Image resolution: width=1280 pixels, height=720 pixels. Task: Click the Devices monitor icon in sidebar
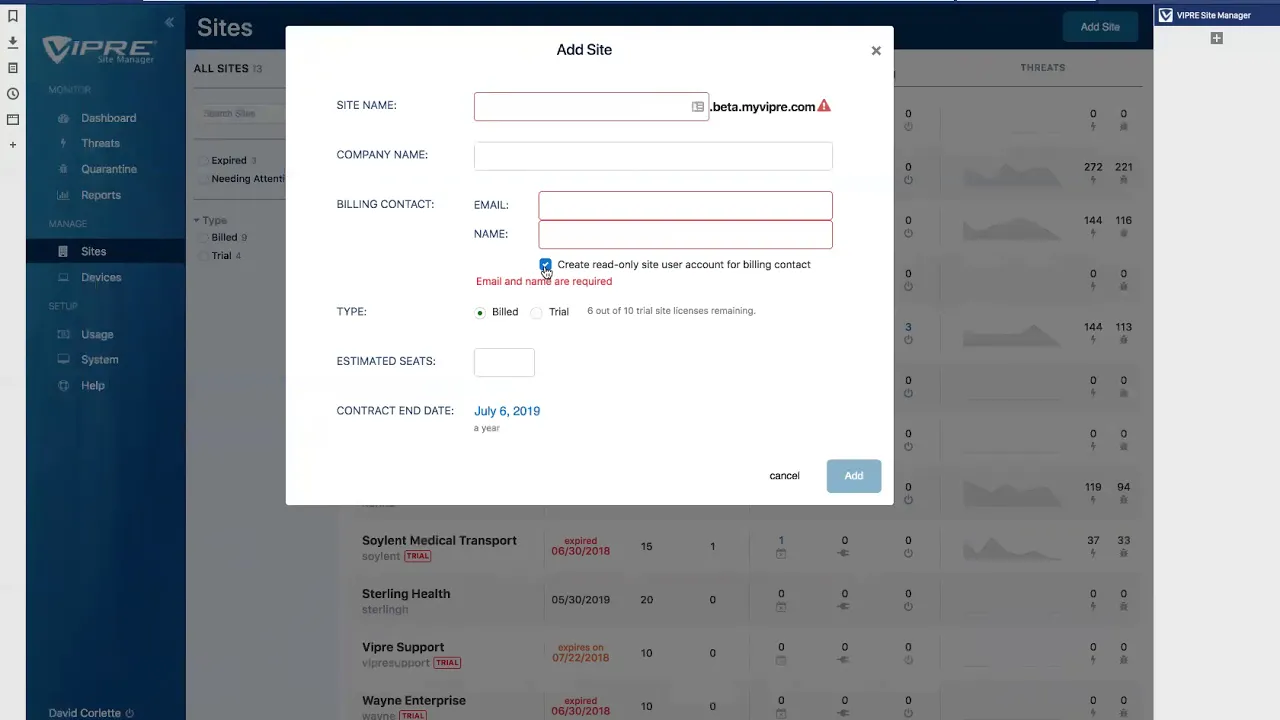click(64, 277)
